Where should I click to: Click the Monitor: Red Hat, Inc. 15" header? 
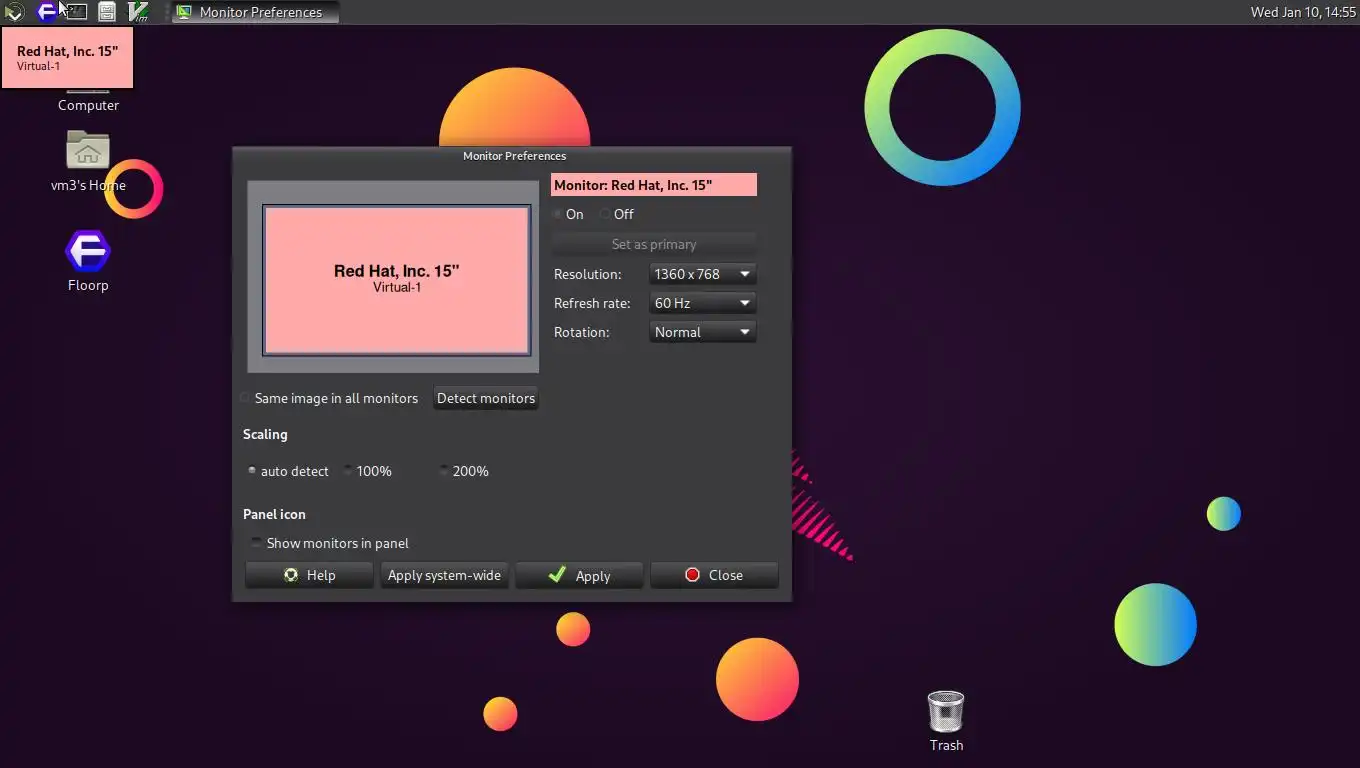point(654,185)
